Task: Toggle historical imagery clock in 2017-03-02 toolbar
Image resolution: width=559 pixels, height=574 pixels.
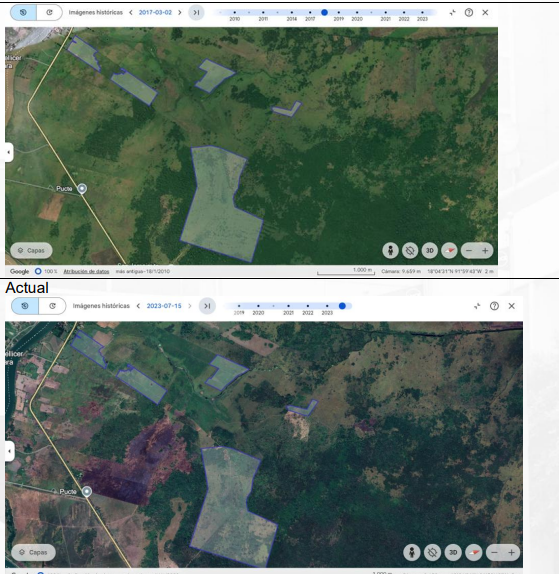Action: coord(23,12)
